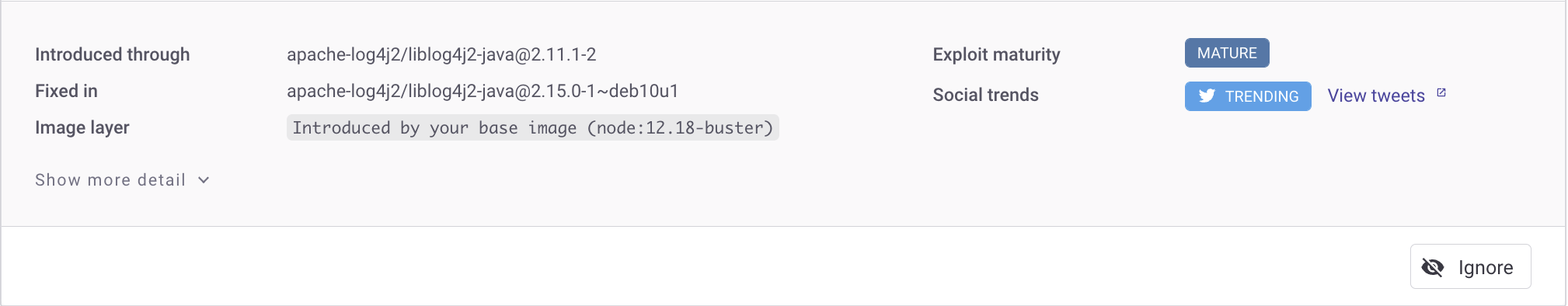Screen dimensions: 1568x306
Task: Select the 'Exploit maturity' label
Action: (996, 54)
